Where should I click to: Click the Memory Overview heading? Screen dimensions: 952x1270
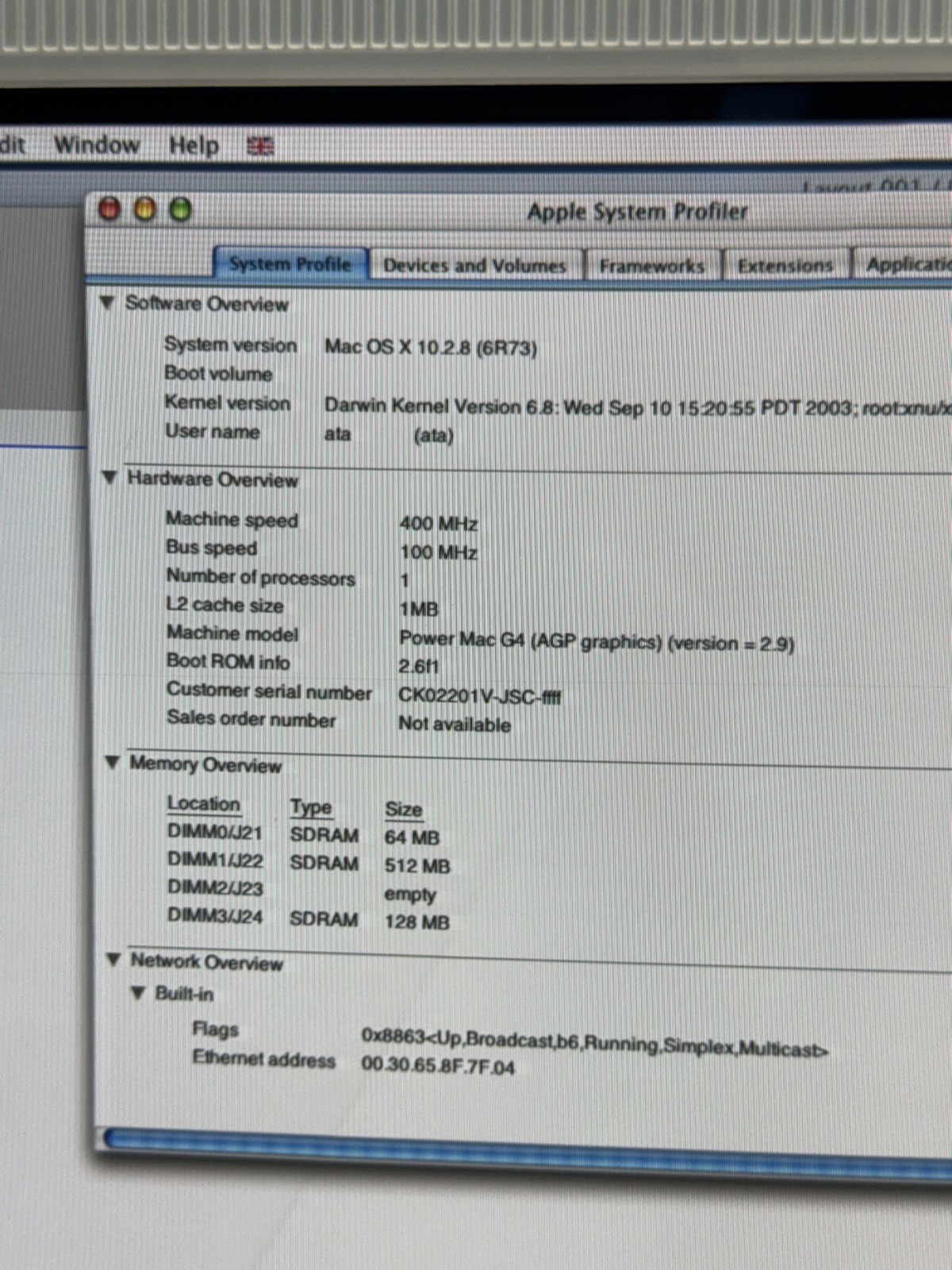[x=205, y=764]
